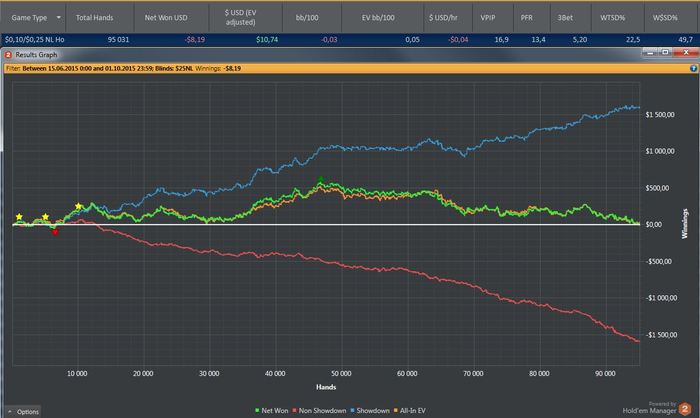The width and height of the screenshot is (700, 418).
Task: Click the 90 000 hands axis tick
Action: pos(605,373)
